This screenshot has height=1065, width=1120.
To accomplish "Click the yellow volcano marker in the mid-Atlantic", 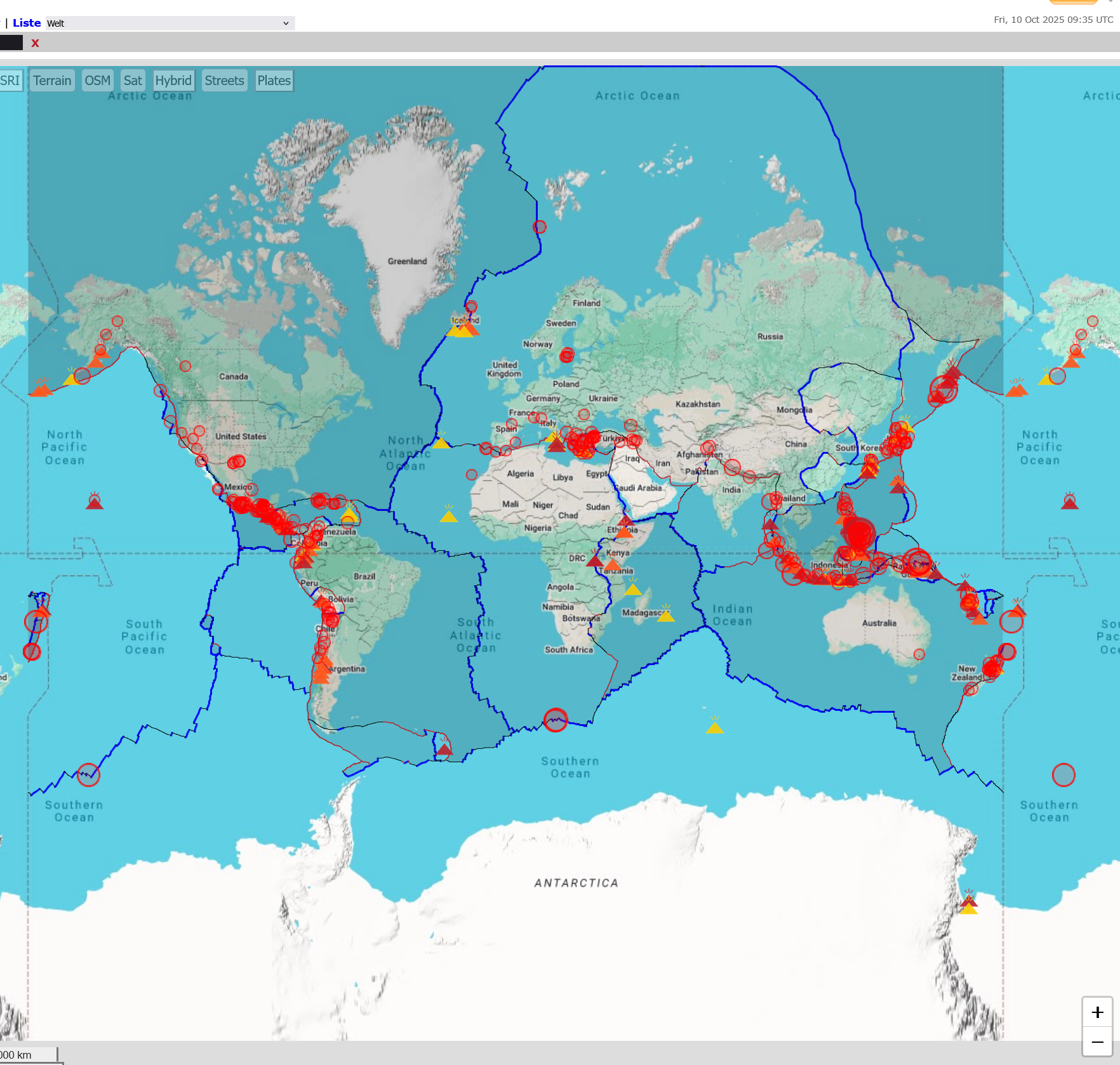I will 449,516.
